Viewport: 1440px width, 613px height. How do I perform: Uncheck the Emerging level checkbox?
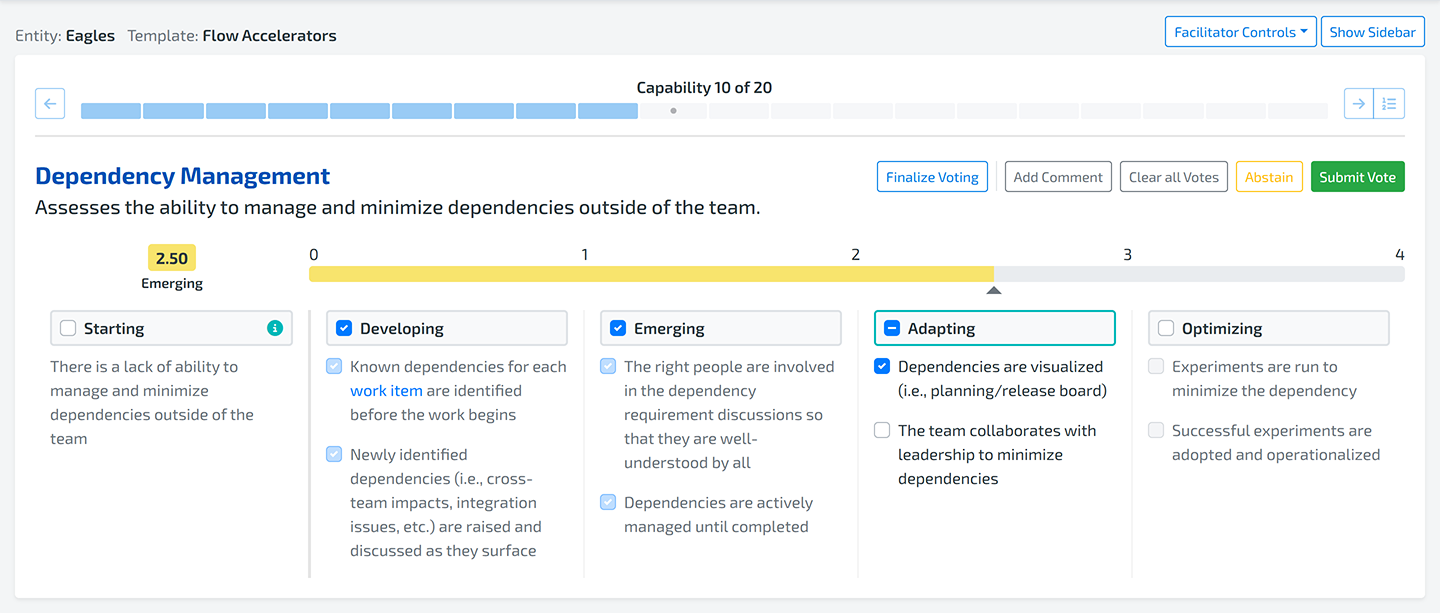(618, 328)
